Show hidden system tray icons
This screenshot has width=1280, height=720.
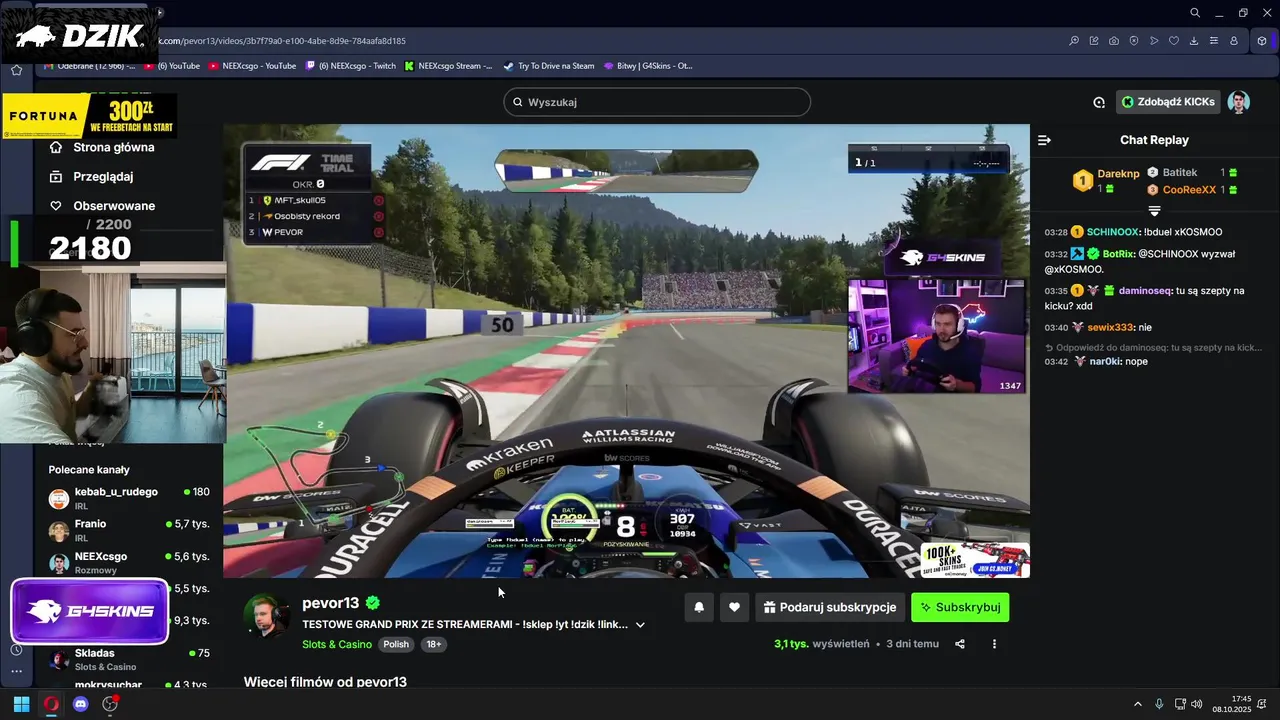[x=1137, y=704]
